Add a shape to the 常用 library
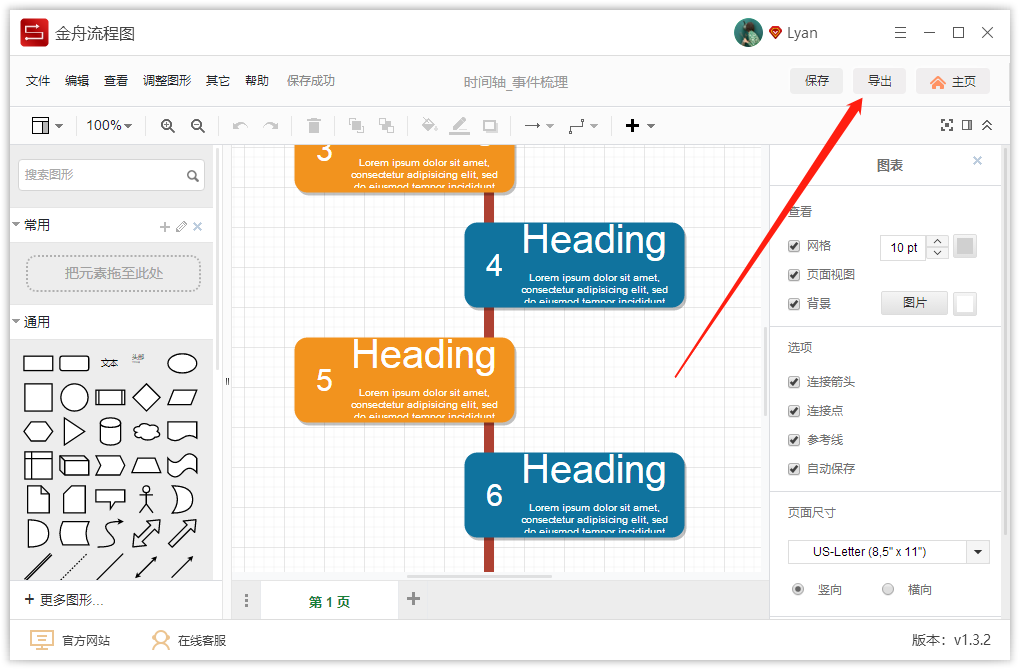 point(165,226)
